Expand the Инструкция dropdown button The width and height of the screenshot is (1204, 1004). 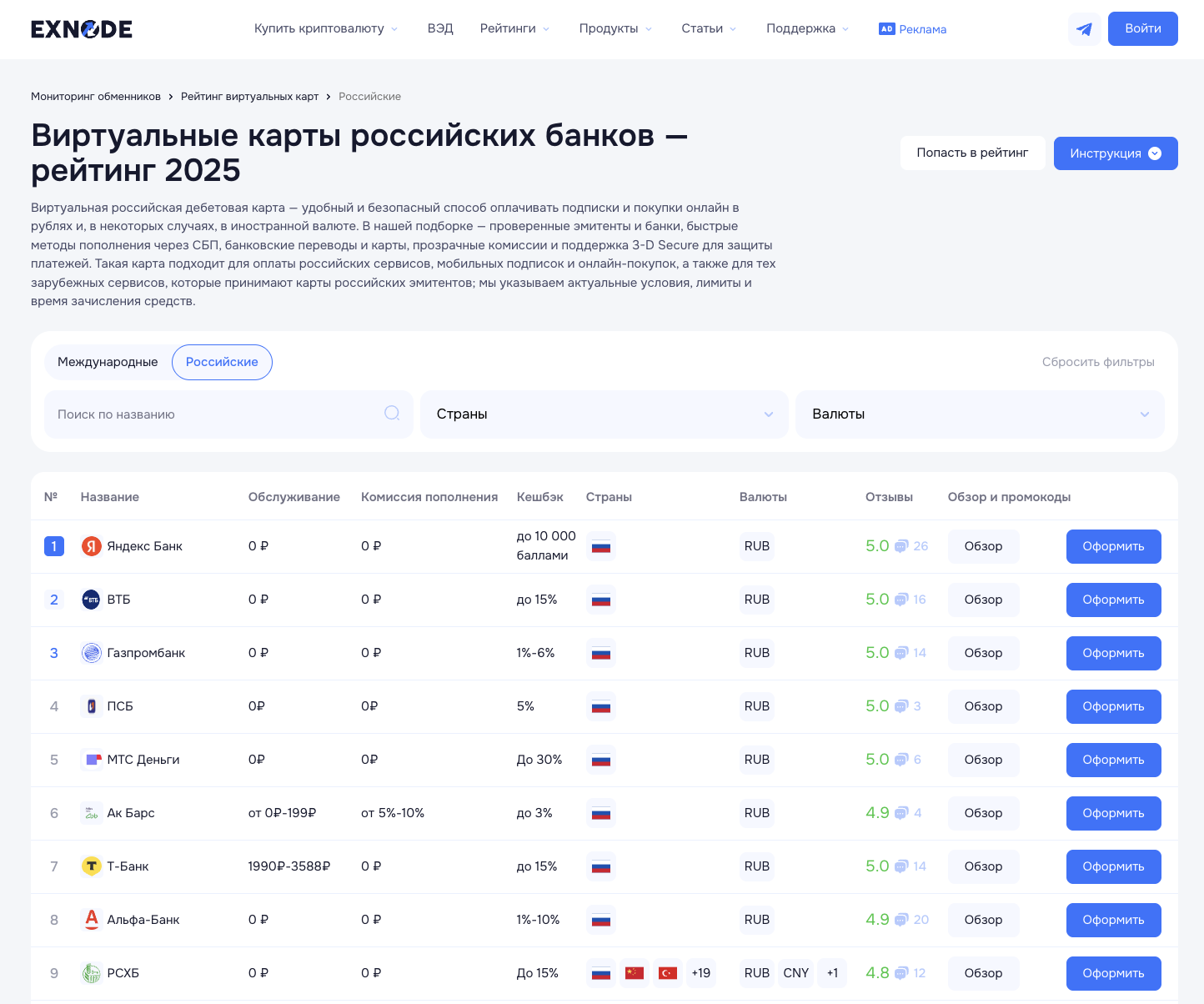pos(1115,153)
